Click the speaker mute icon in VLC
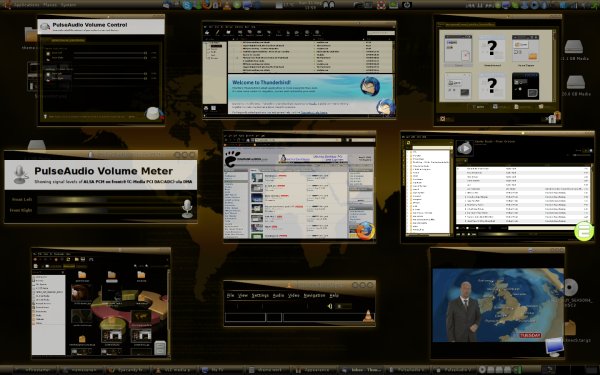600x375 pixels. pos(330,306)
